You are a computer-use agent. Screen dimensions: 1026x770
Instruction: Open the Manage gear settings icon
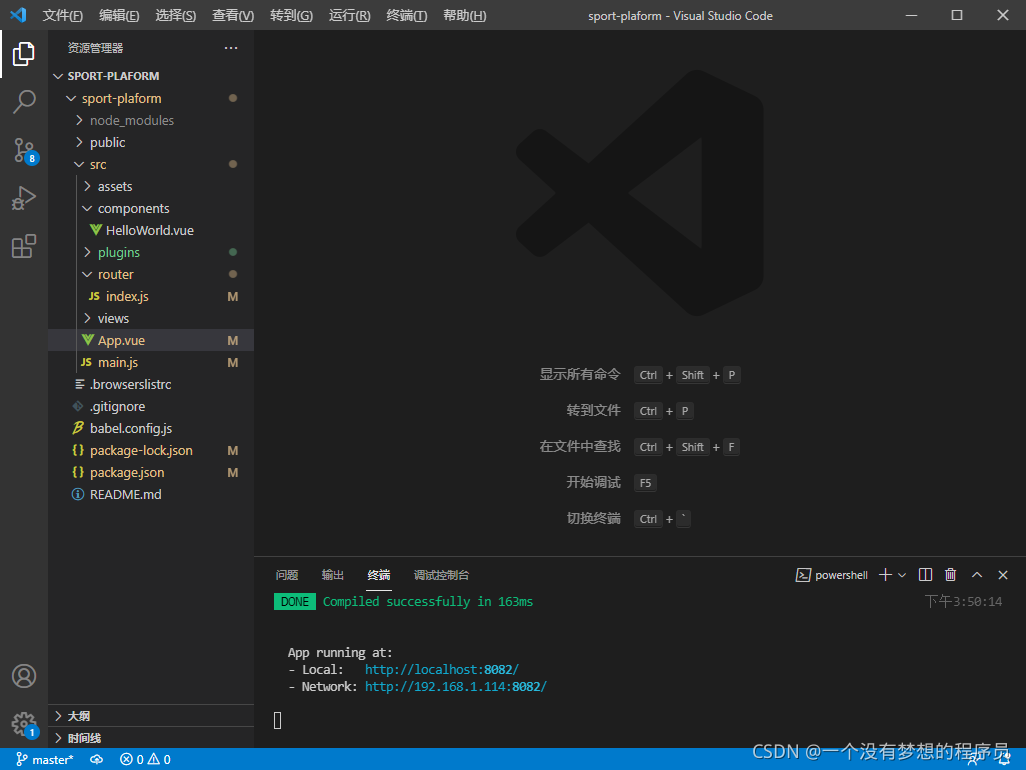point(24,724)
